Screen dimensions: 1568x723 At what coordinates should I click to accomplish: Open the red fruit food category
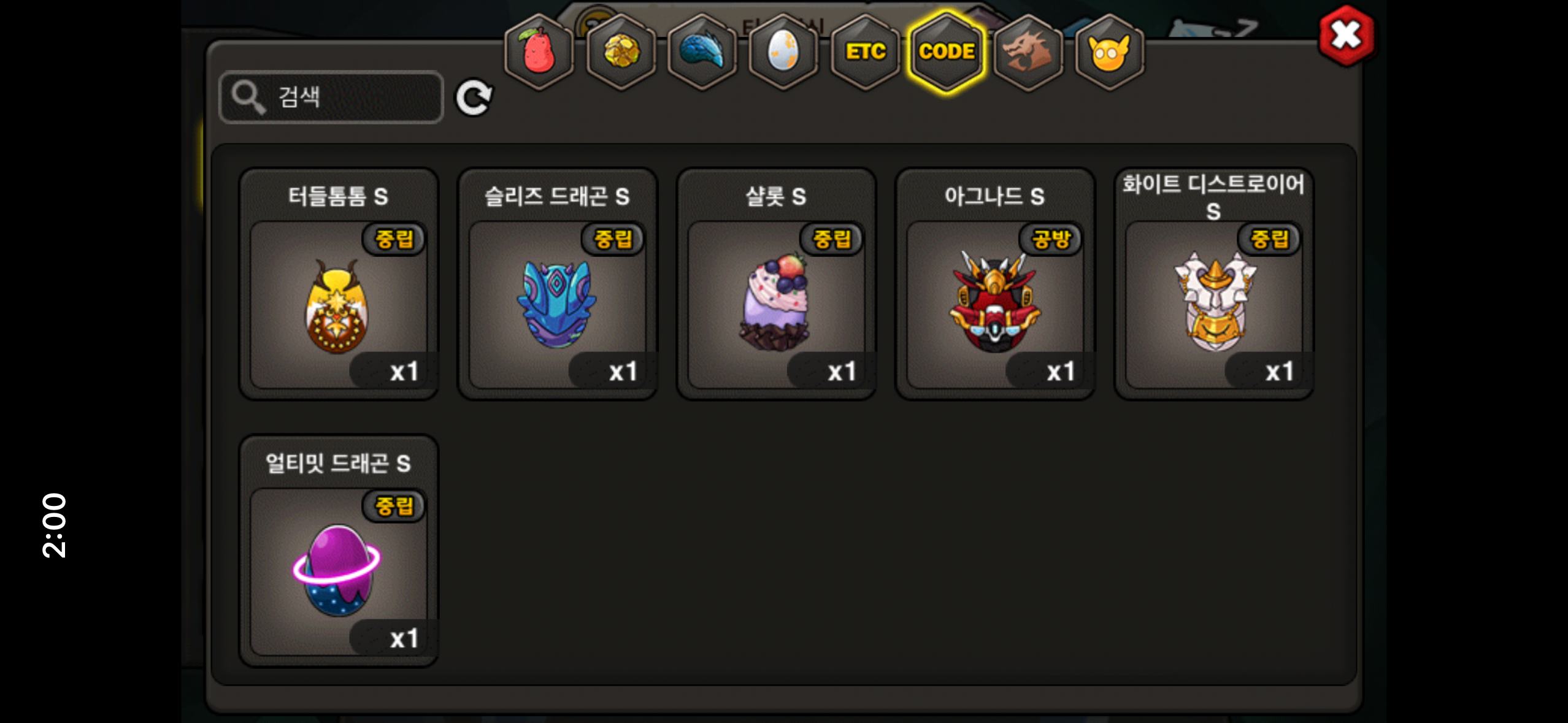(x=539, y=52)
